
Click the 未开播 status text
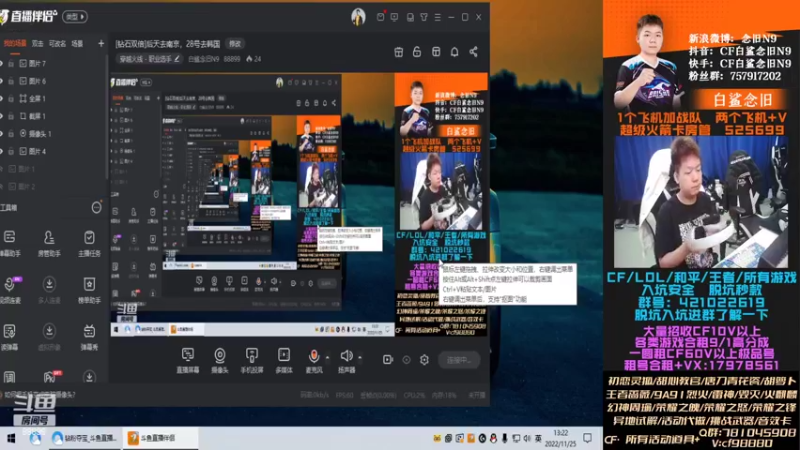(x=477, y=395)
